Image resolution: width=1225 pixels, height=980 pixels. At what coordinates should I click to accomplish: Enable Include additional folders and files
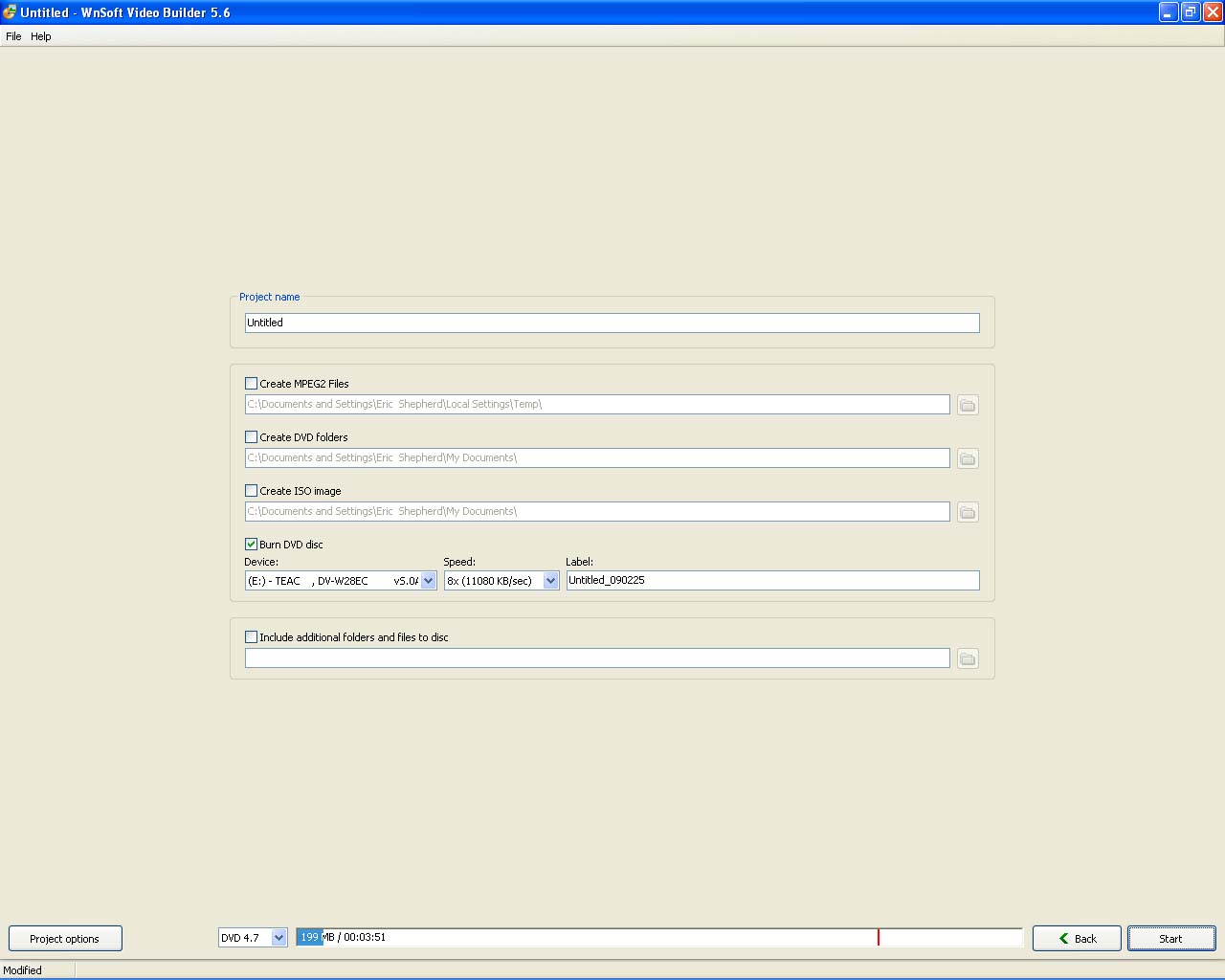click(252, 637)
